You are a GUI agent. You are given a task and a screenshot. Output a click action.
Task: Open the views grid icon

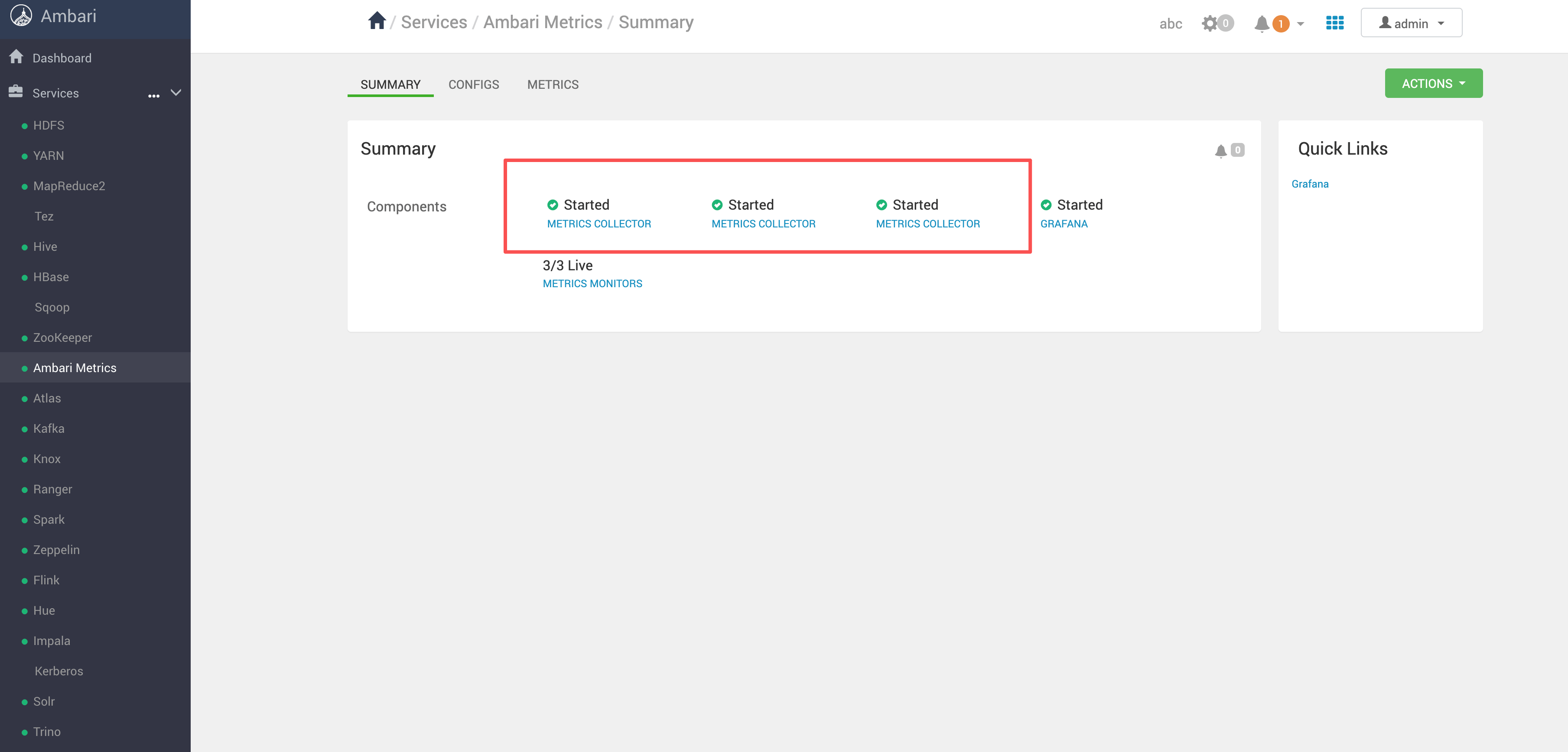(x=1334, y=23)
